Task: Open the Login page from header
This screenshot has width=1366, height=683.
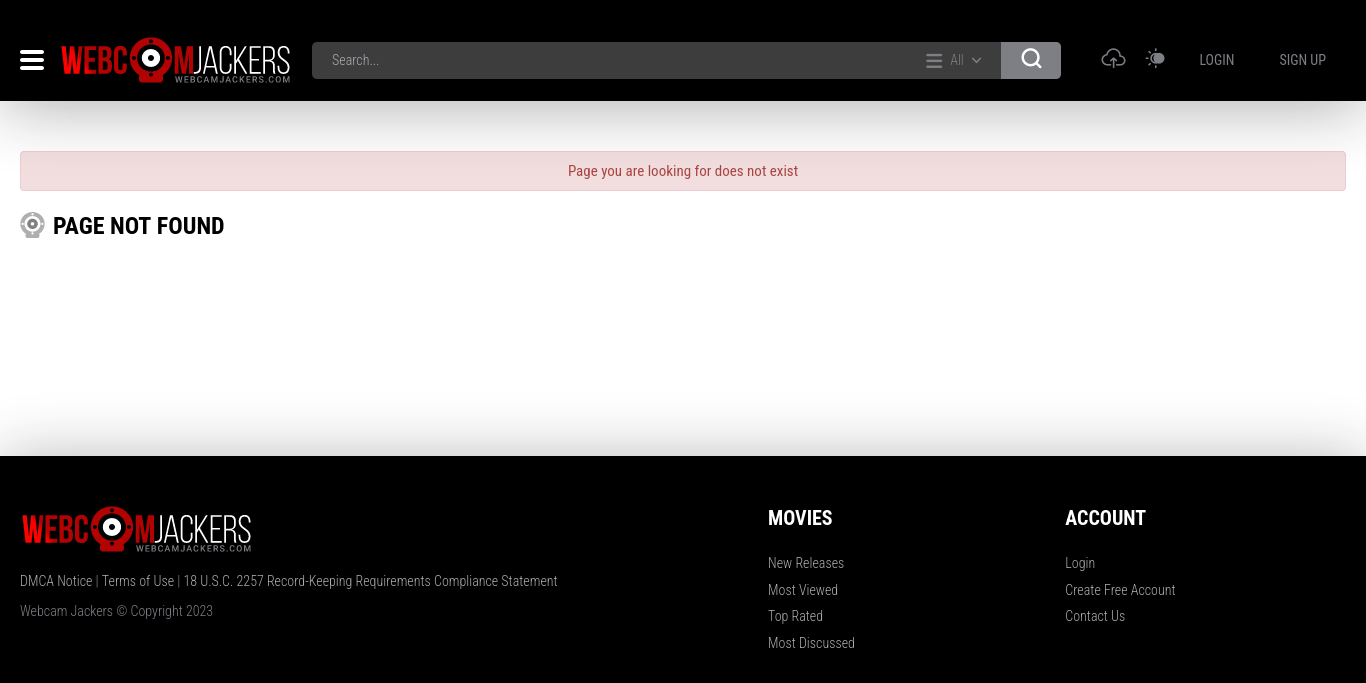Action: click(1216, 60)
